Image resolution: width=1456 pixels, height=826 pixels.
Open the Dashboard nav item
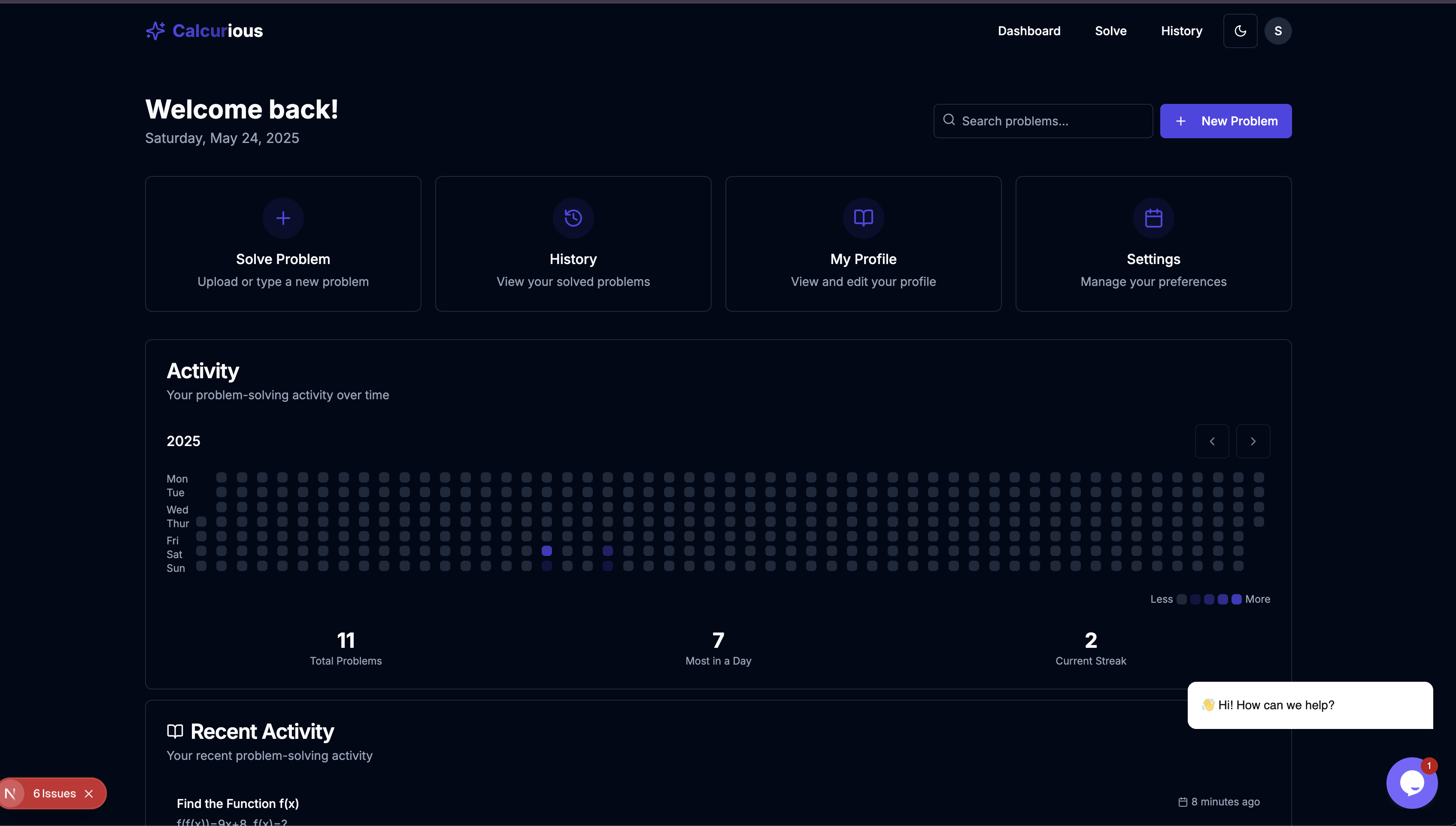(1029, 30)
